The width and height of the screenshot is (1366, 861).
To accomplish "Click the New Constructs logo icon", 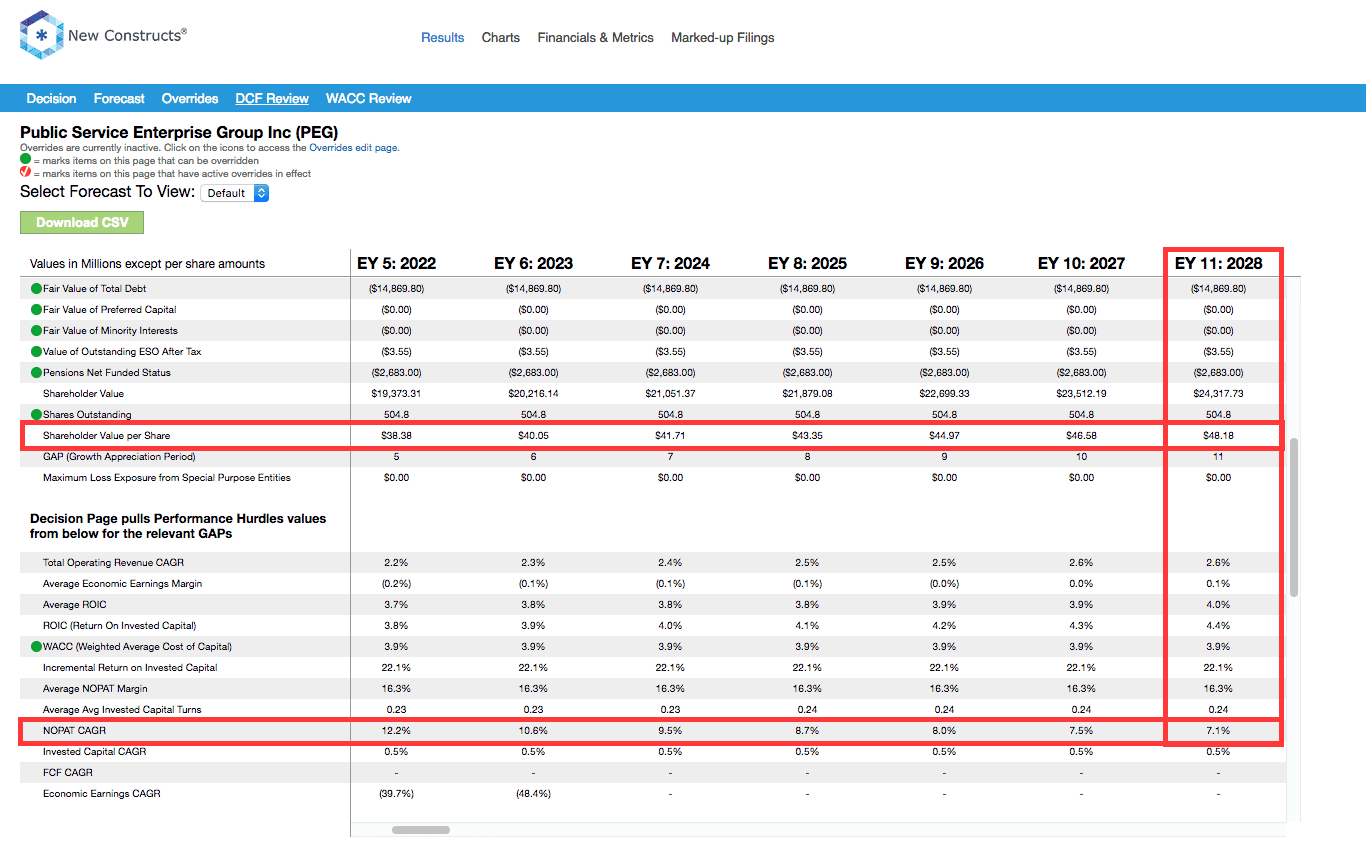I will point(41,35).
